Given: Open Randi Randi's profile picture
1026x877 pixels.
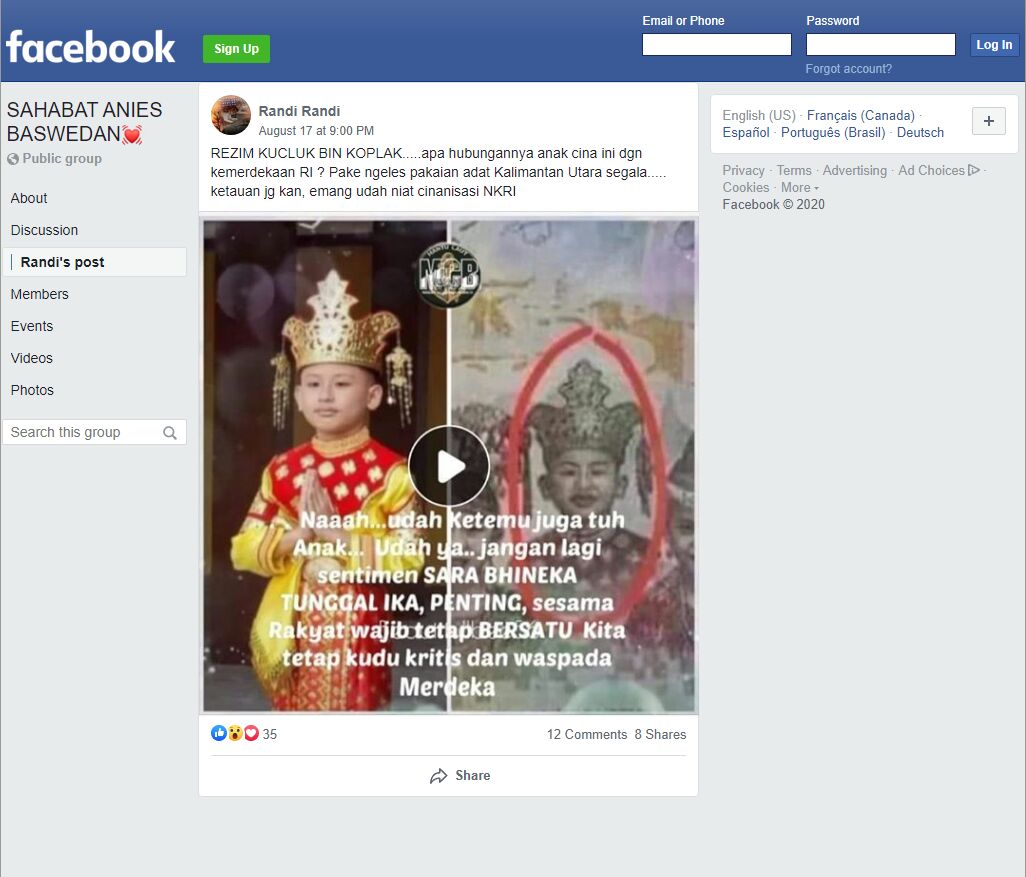Looking at the screenshot, I should [x=230, y=115].
